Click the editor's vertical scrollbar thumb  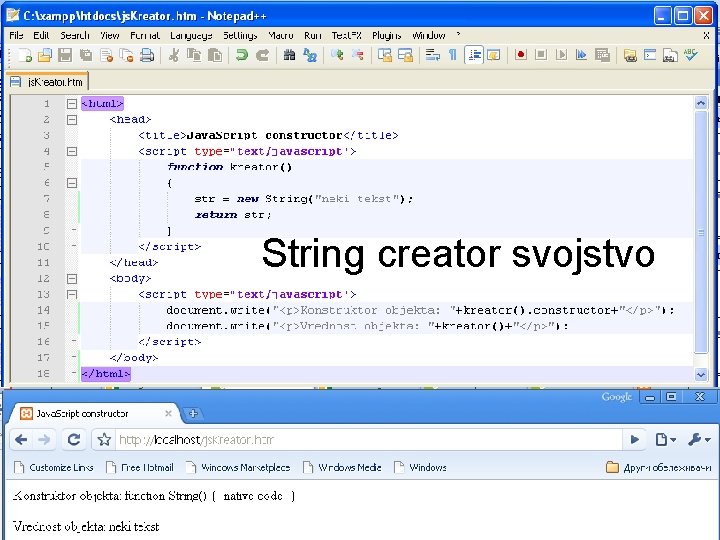click(701, 232)
